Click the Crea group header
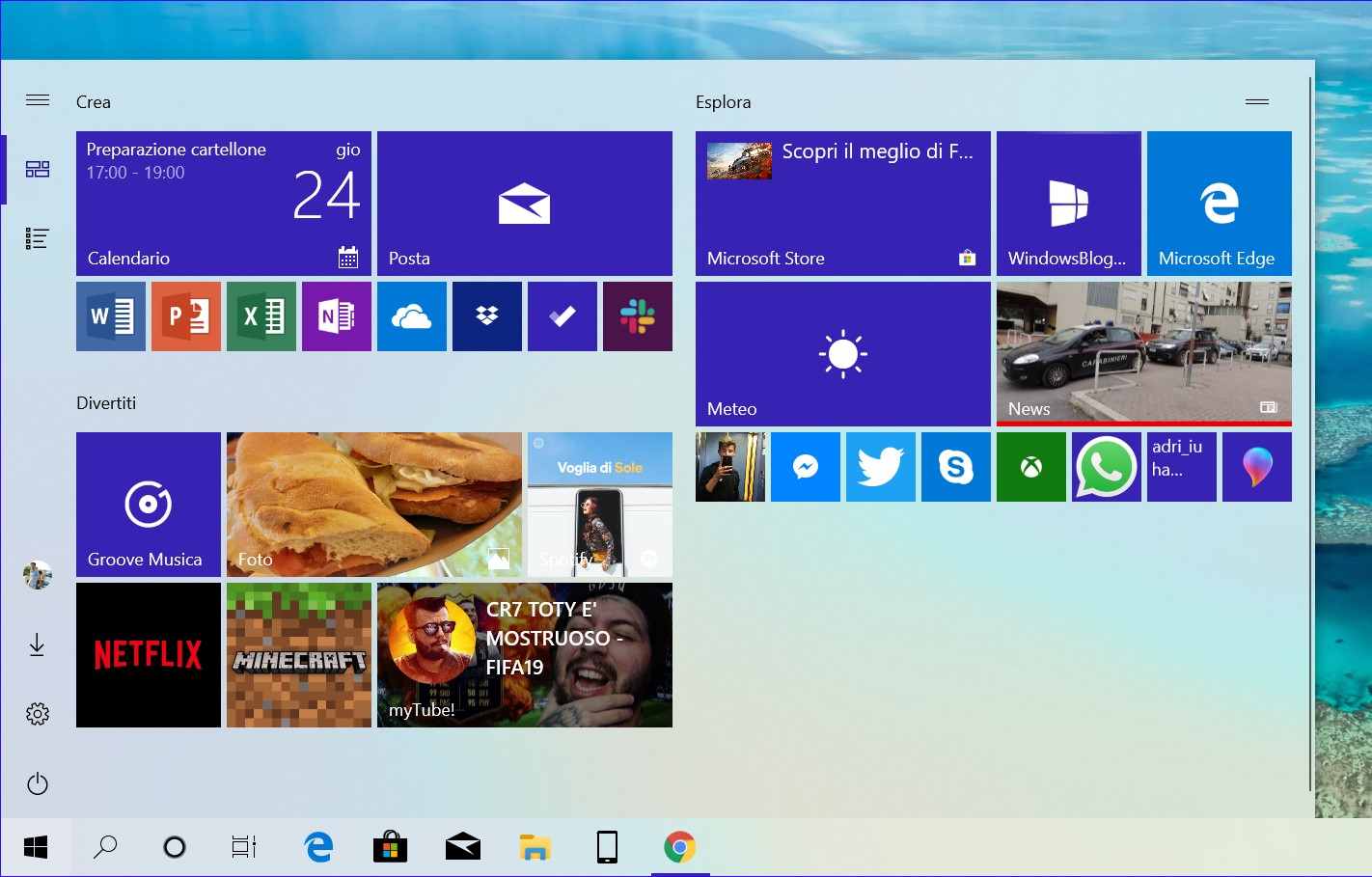 [94, 102]
